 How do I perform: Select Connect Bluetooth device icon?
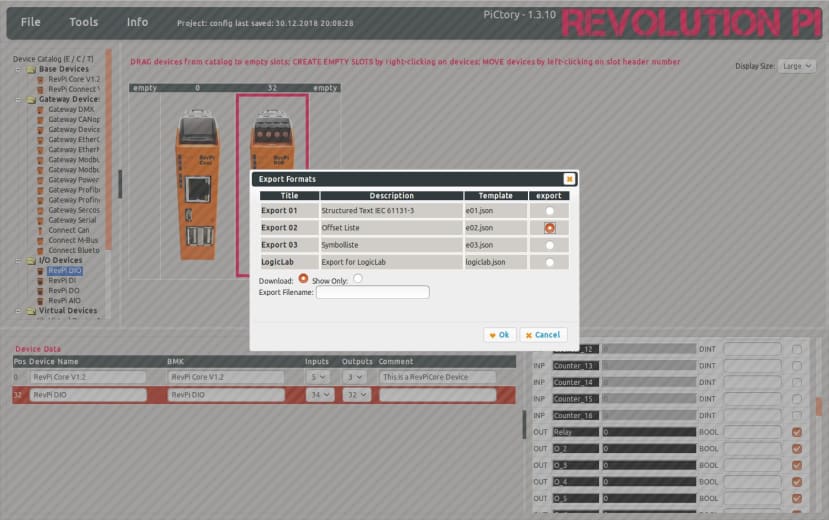[x=40, y=250]
